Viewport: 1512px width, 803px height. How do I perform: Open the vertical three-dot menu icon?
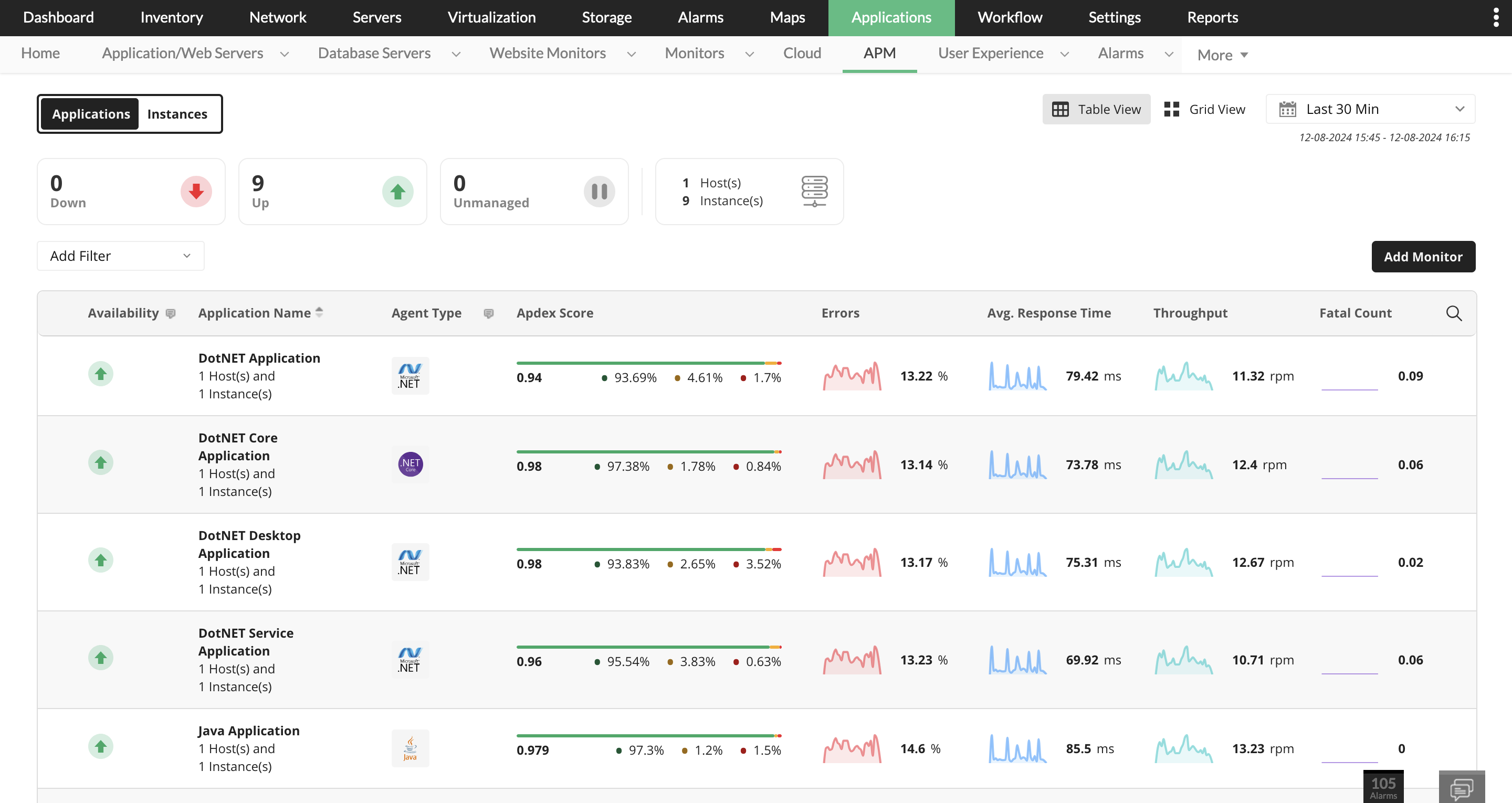[x=1496, y=18]
